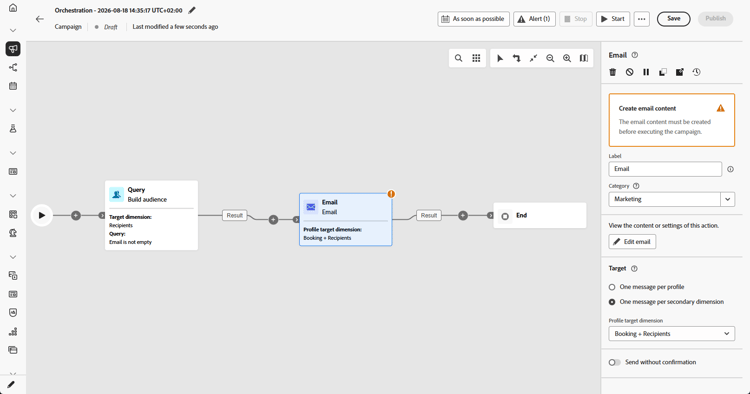Zoom out on the canvas
The width and height of the screenshot is (750, 394).
[550, 58]
